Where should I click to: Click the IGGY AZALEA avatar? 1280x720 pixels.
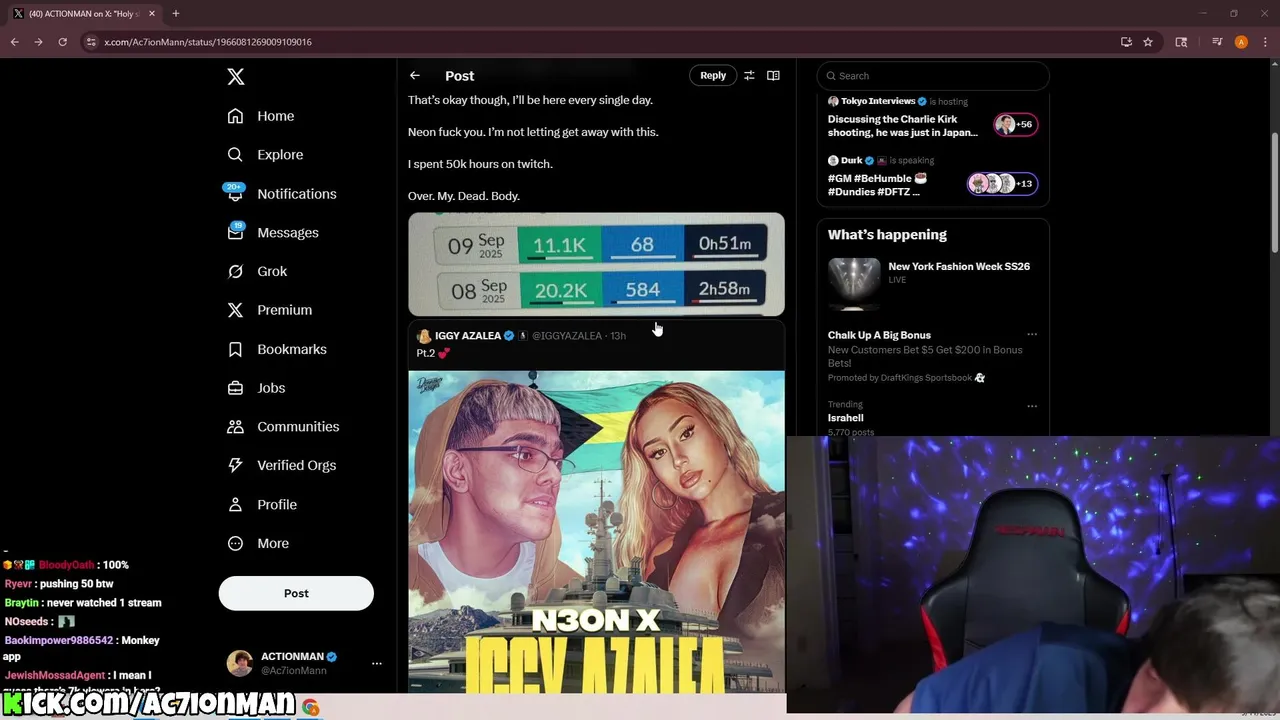[424, 336]
